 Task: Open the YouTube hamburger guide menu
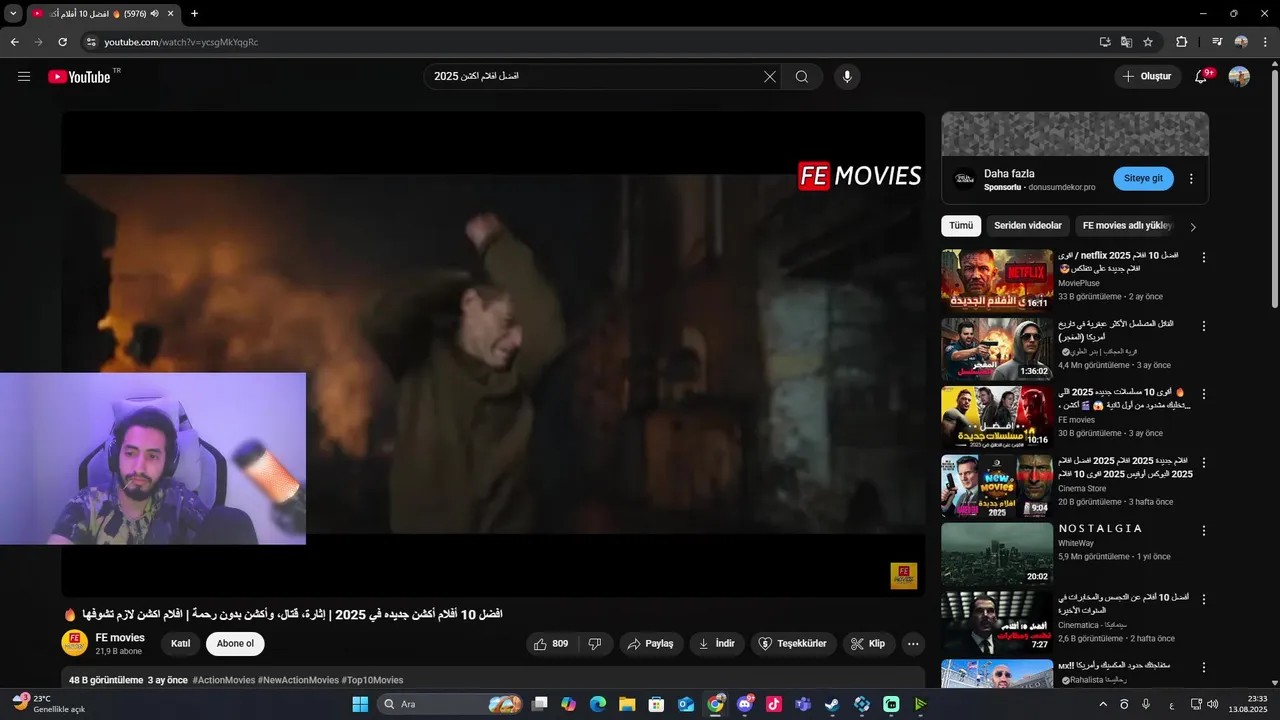pyautogui.click(x=24, y=77)
